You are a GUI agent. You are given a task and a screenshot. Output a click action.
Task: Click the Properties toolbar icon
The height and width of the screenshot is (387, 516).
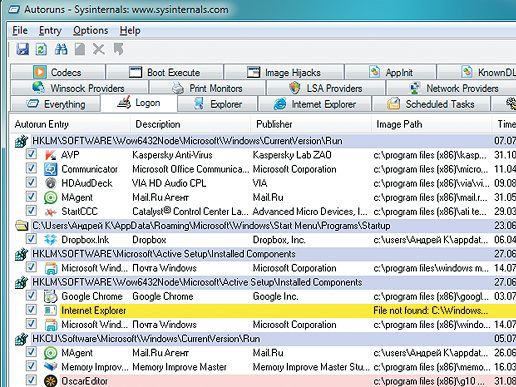pyautogui.click(x=80, y=49)
